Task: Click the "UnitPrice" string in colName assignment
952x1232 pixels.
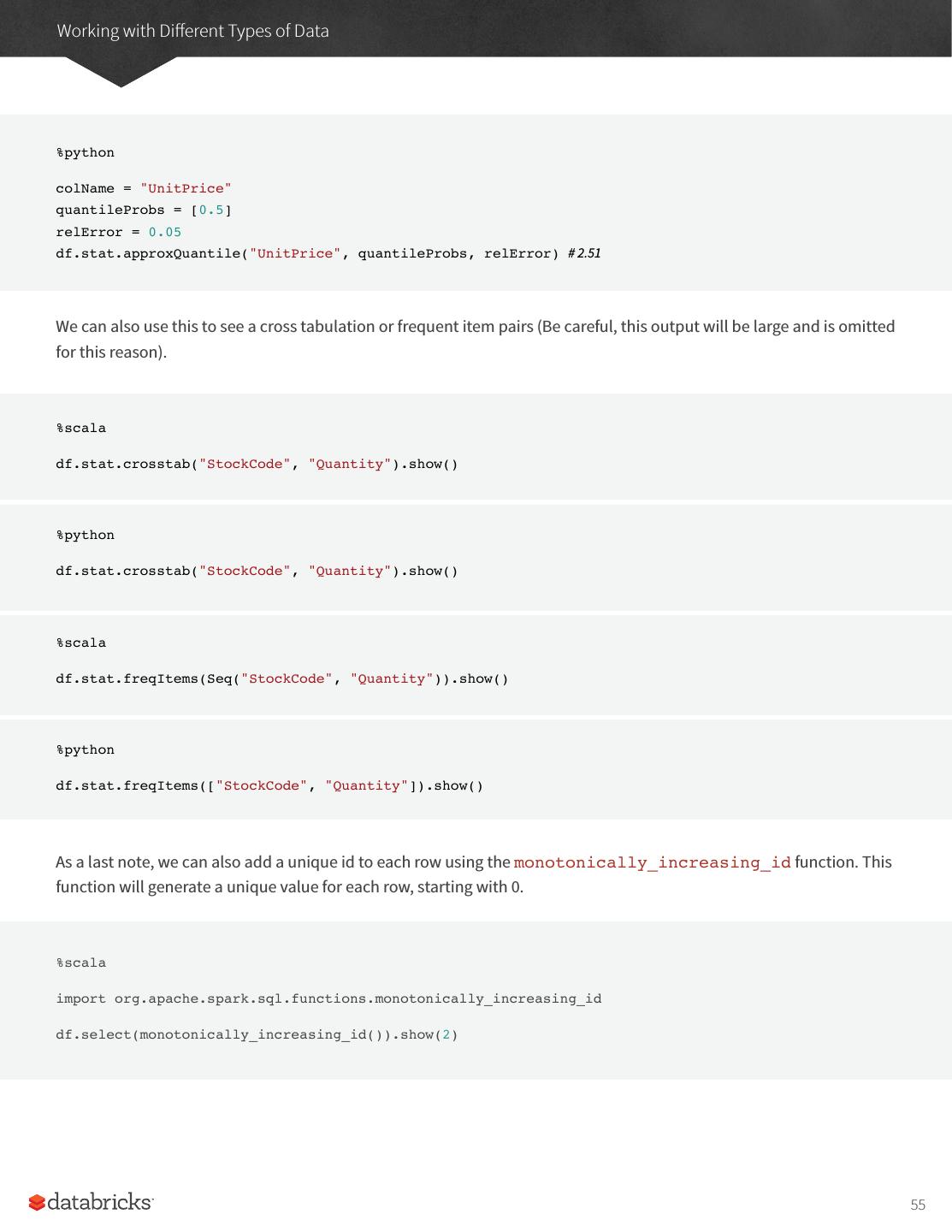Action: [x=186, y=188]
